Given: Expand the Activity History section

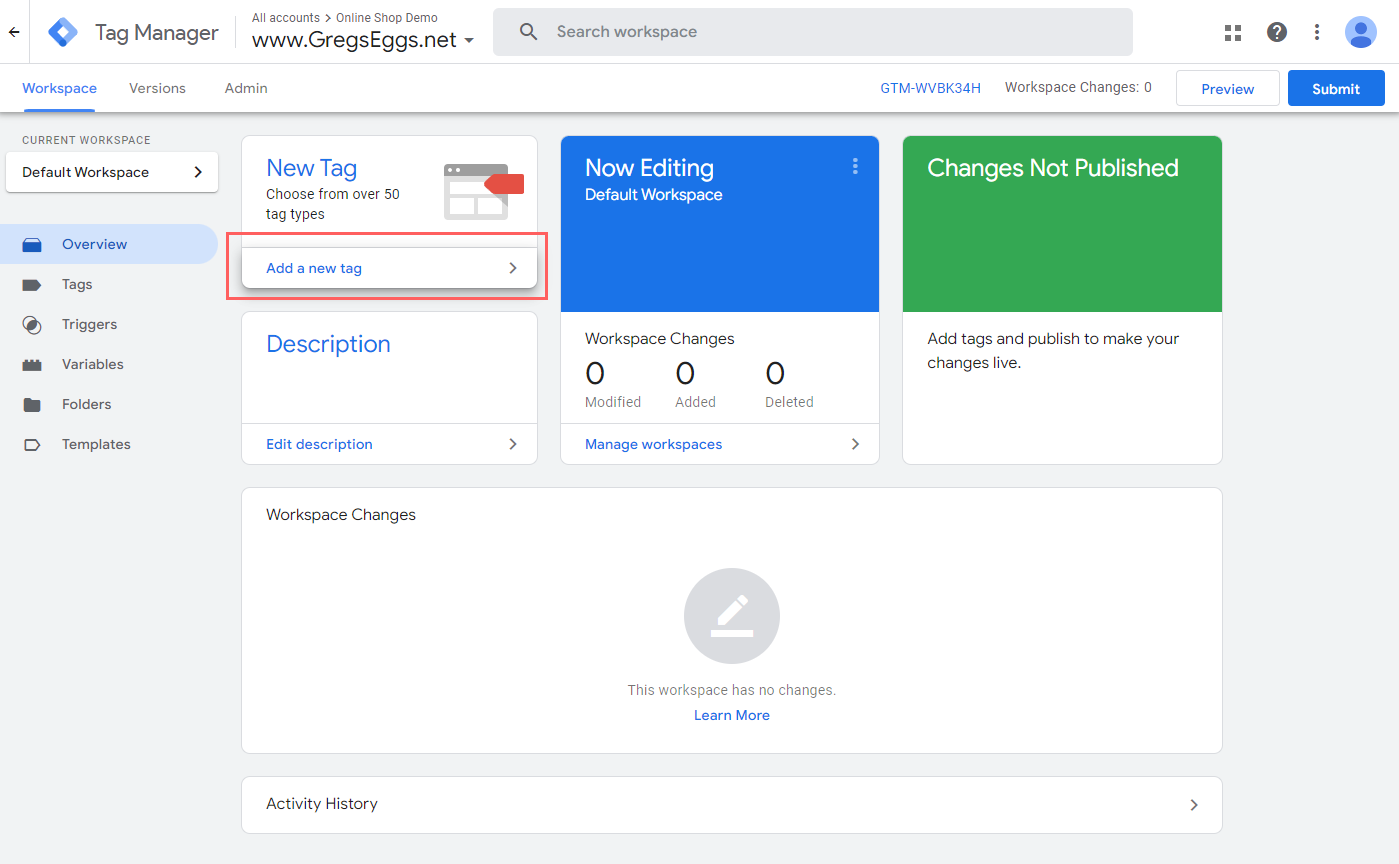Looking at the screenshot, I should tap(732, 804).
